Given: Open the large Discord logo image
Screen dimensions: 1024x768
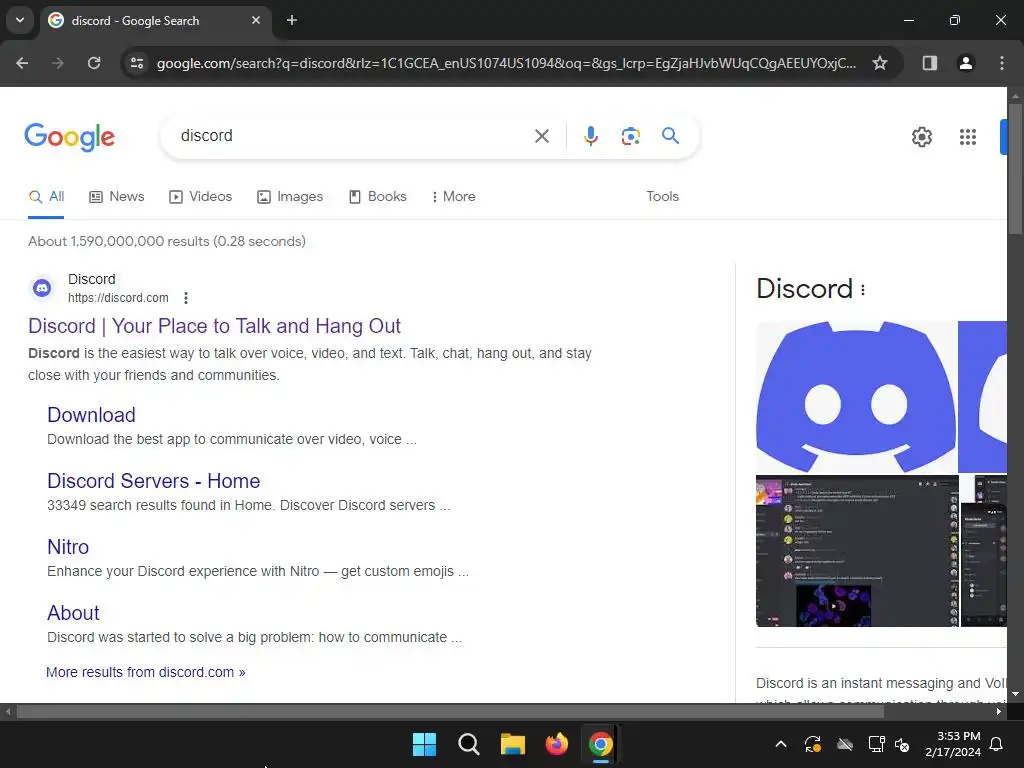Looking at the screenshot, I should (x=856, y=396).
